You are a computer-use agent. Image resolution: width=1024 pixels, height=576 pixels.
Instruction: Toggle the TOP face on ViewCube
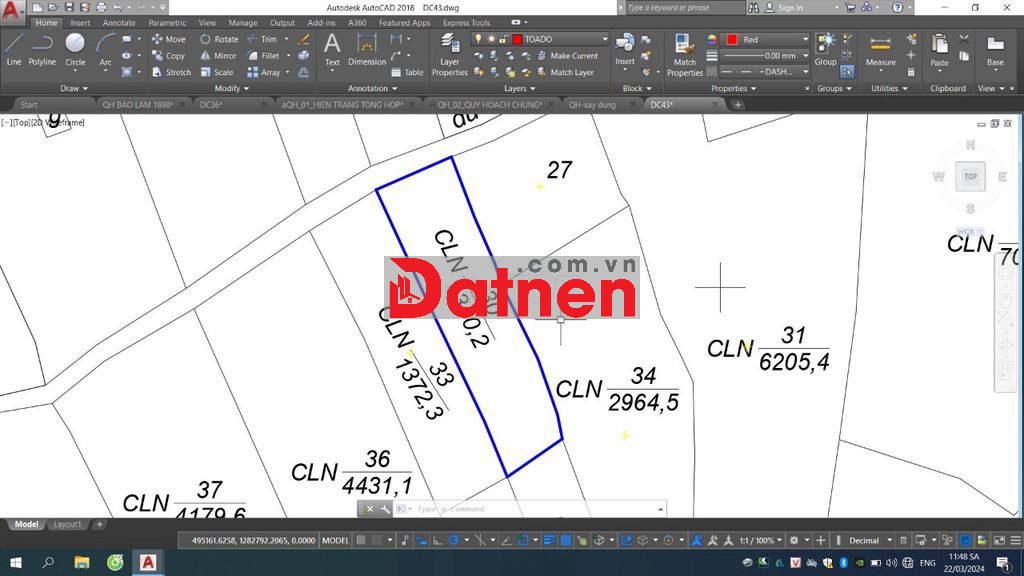click(970, 177)
